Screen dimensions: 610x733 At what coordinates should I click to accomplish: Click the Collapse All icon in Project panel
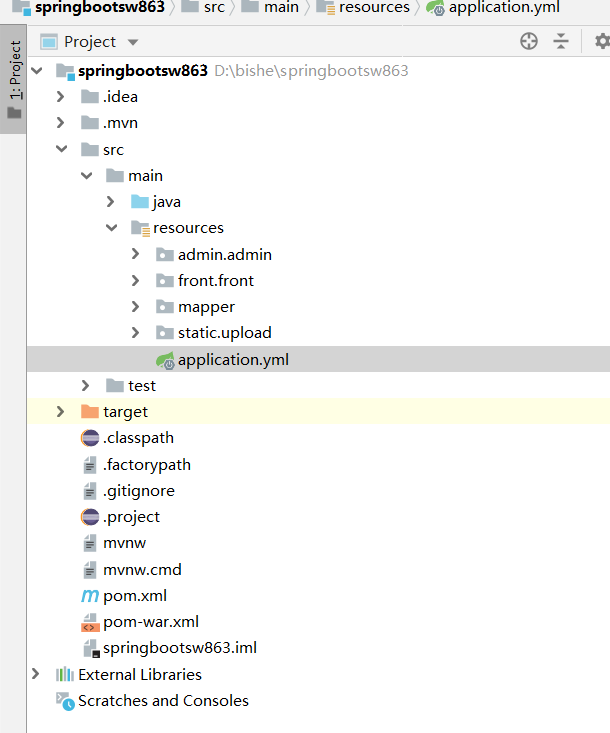561,41
